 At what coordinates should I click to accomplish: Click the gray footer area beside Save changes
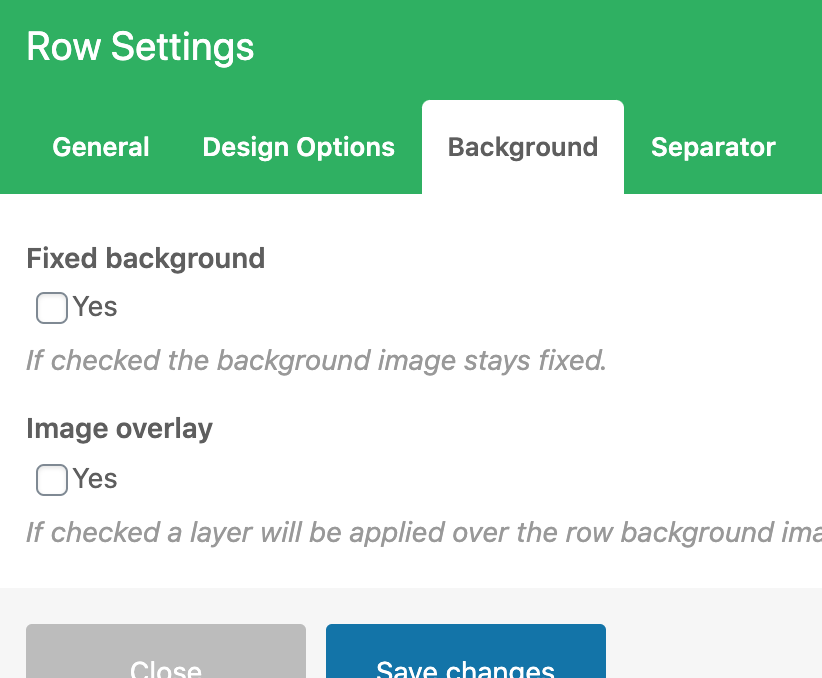click(x=715, y=640)
